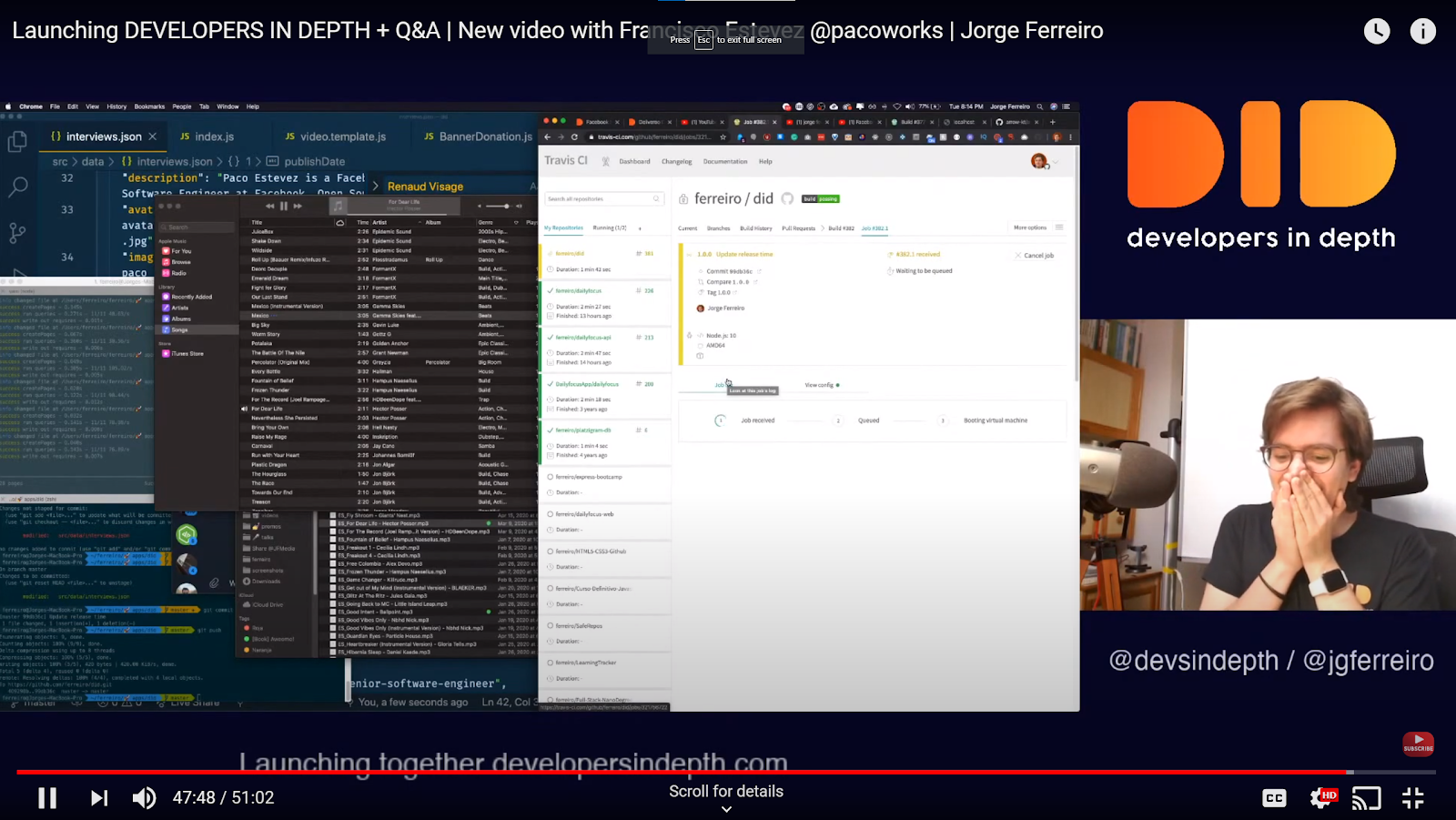Click the Chrome back arrow
Image resolution: width=1456 pixels, height=820 pixels.
coord(549,137)
